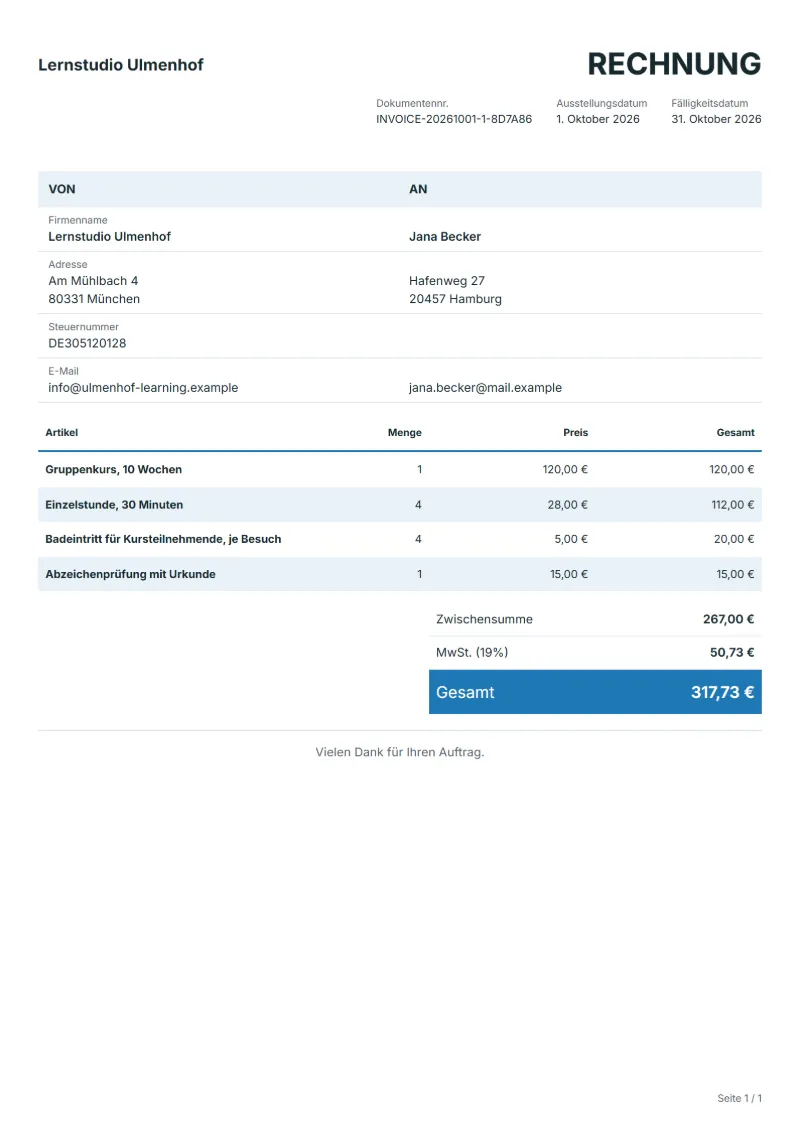Viewport: 800px width, 1131px height.
Task: Click the Hafenweg 27 address line
Action: coord(447,281)
